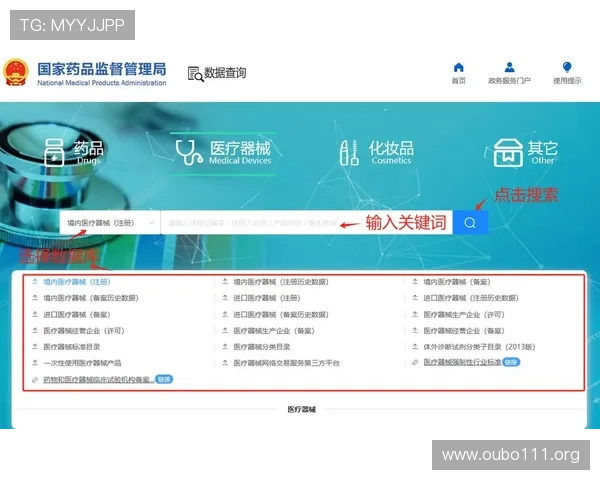Select the stethoscope icon for 医疗器械
The width and height of the screenshot is (600, 480).
point(188,152)
